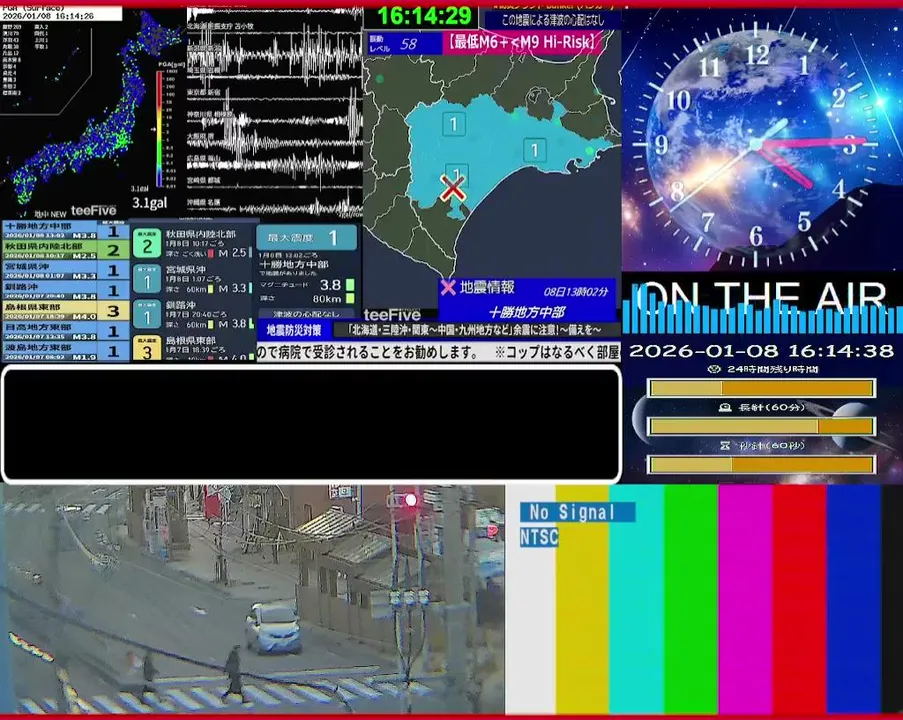Click the pink X icon beside 地震情報
The width and height of the screenshot is (903, 720).
coord(448,287)
